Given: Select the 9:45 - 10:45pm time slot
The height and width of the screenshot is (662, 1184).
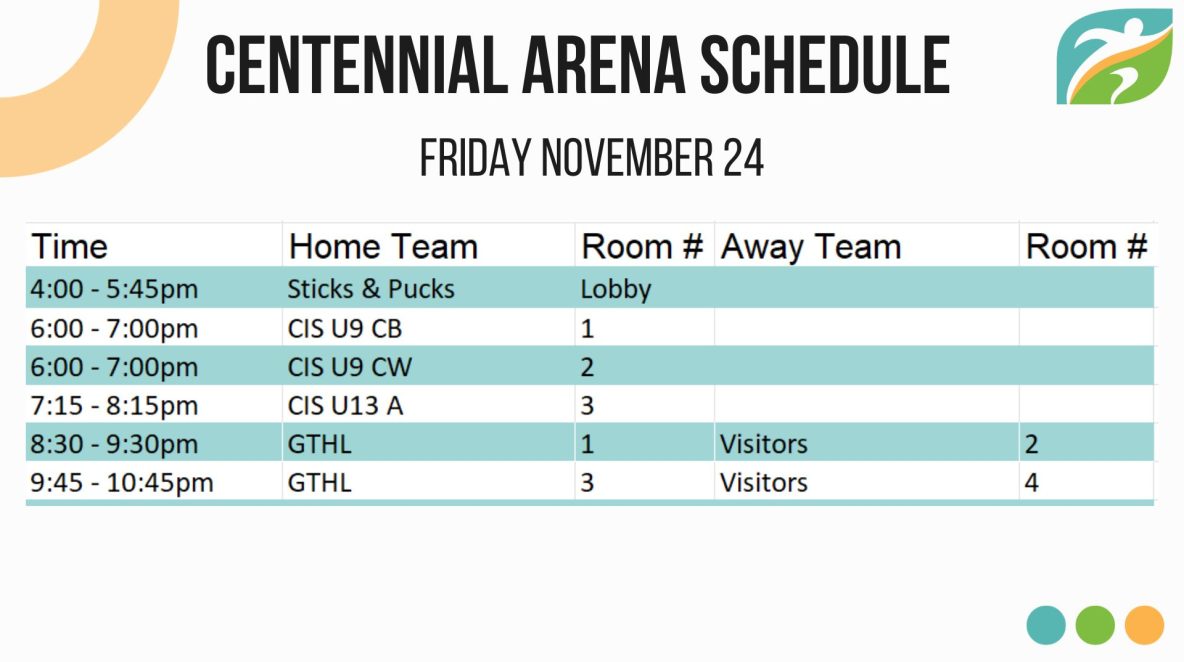Looking at the screenshot, I should coord(154,482).
